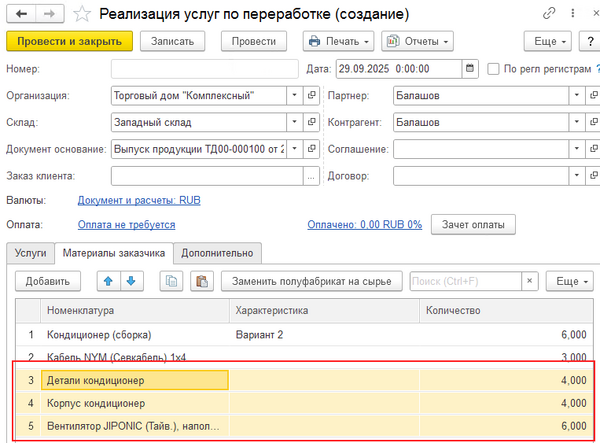Enable the 'По регл регистрам' checkbox
Screen dimensions: 600x443
click(494, 69)
